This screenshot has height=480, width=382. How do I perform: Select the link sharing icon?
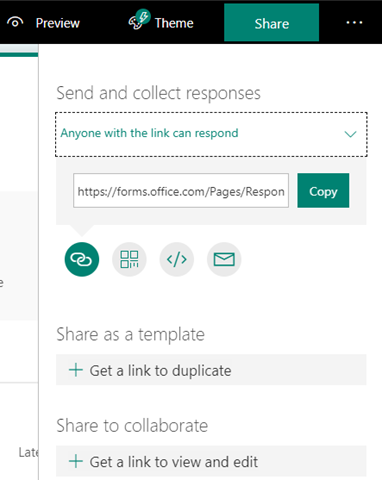[x=82, y=259]
